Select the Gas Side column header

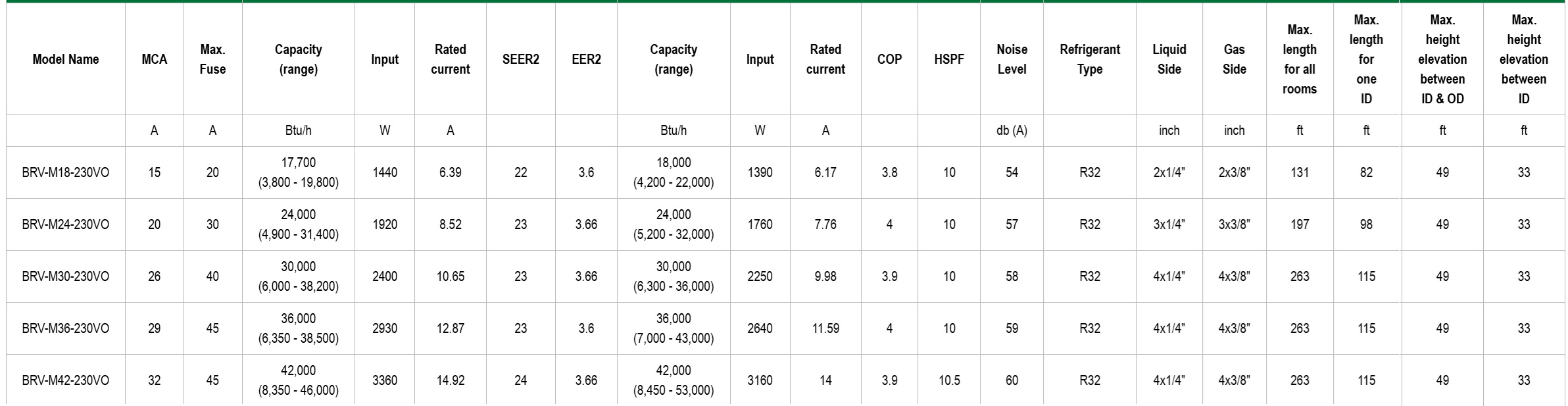(1234, 59)
